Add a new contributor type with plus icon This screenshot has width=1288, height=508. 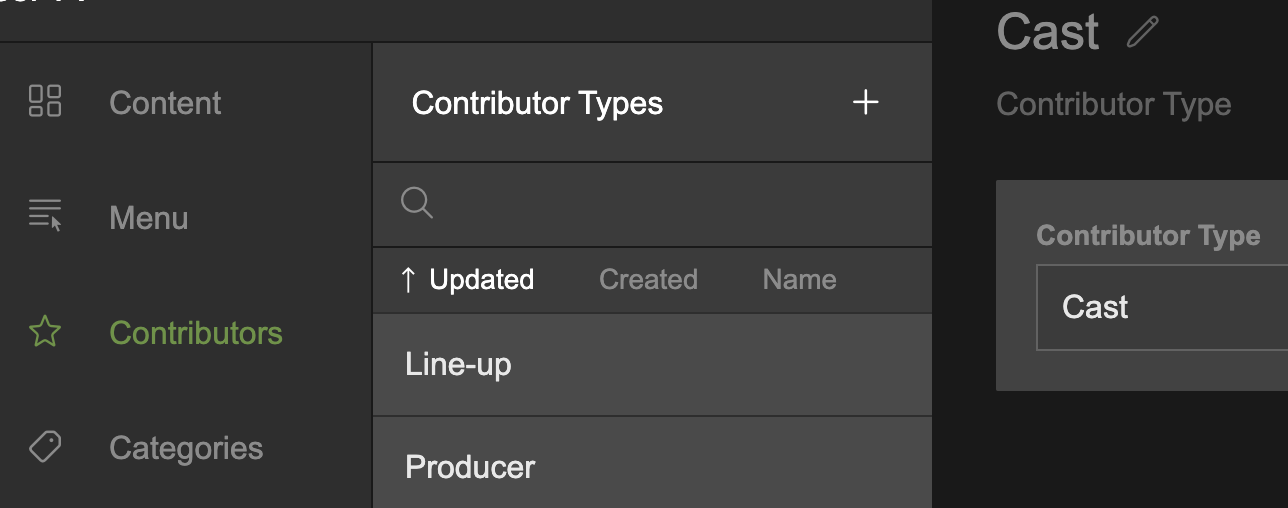click(865, 102)
